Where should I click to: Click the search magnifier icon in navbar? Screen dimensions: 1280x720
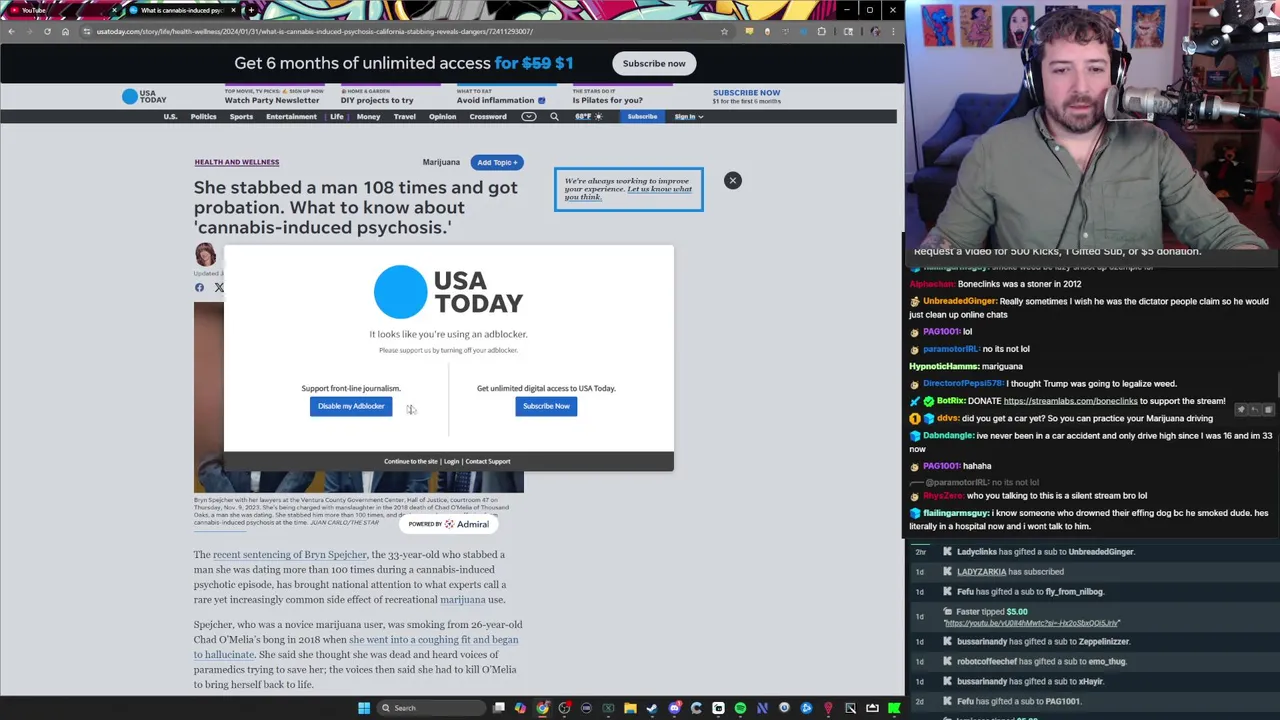[554, 117]
